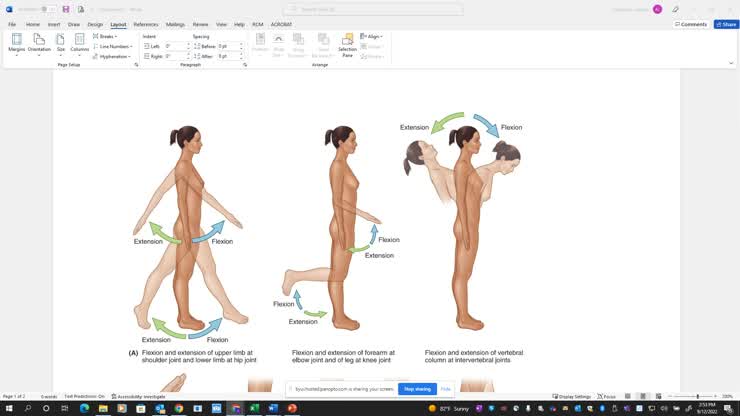740x416 pixels.
Task: Open Google Chrome from the taskbar
Action: click(x=178, y=408)
